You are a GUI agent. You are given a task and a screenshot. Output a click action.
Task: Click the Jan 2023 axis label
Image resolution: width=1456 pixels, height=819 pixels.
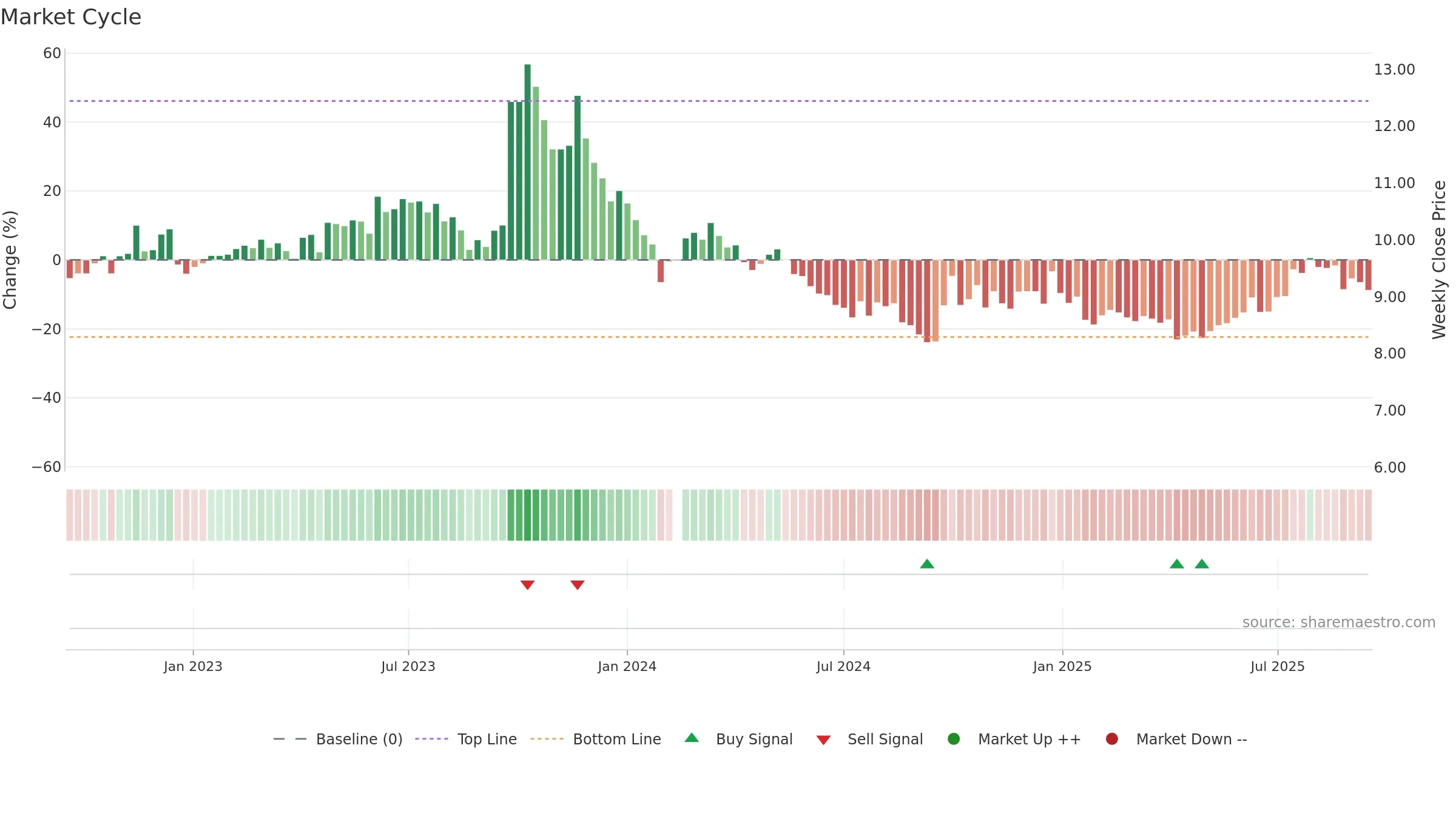[x=193, y=667]
